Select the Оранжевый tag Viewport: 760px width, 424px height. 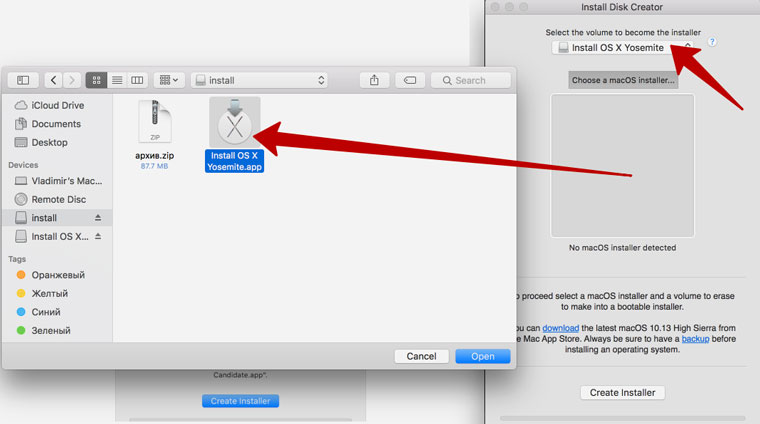click(x=58, y=275)
